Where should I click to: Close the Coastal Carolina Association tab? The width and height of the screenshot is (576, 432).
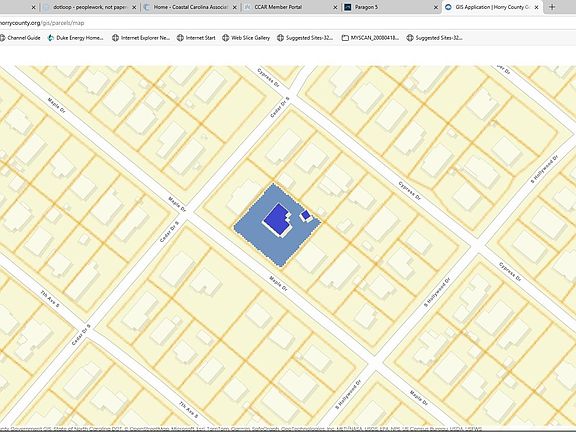235,7
